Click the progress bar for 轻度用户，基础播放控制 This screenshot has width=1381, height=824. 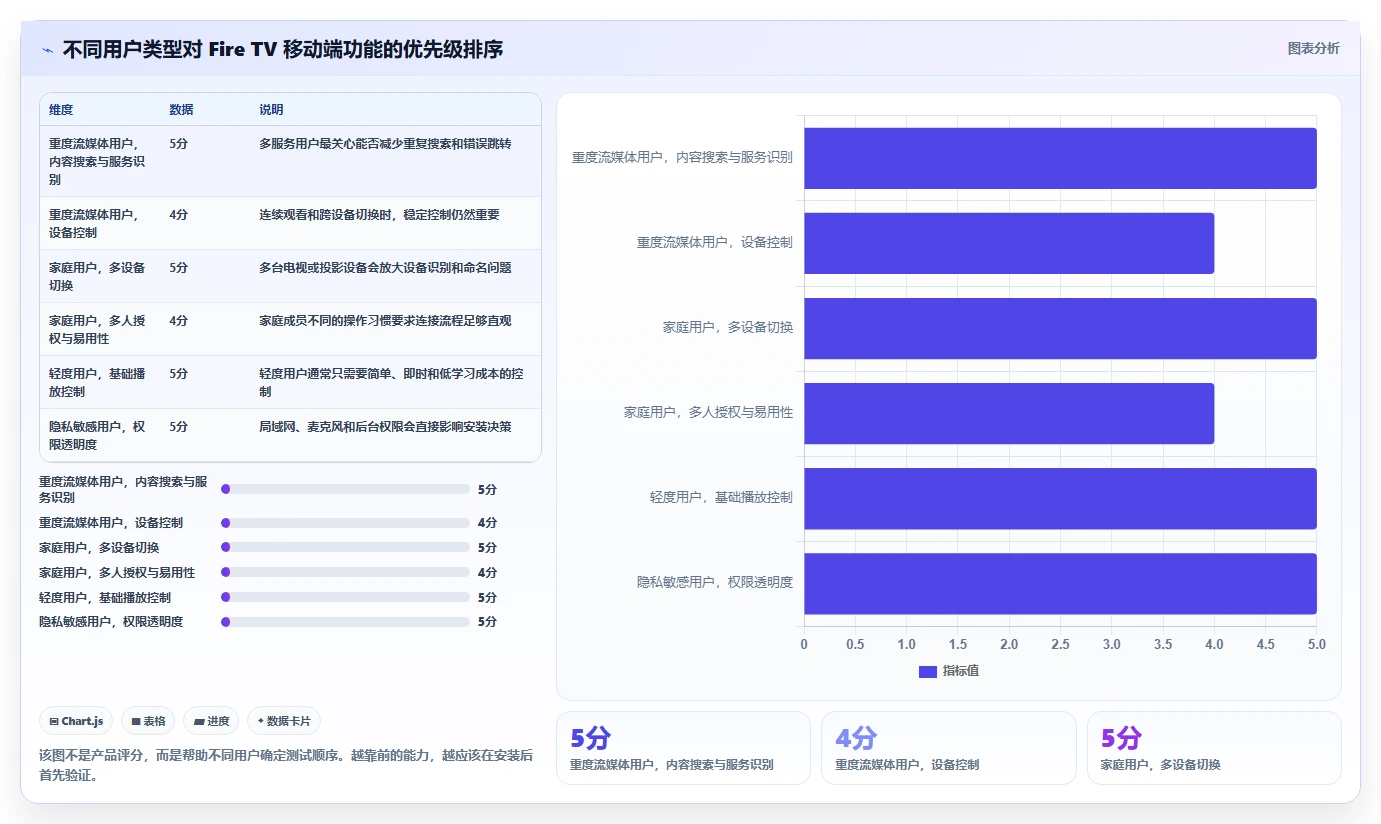345,598
